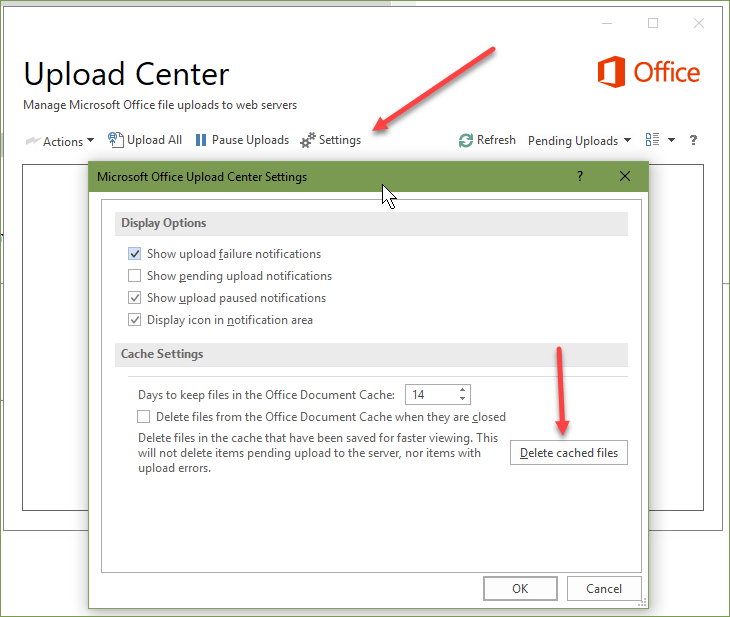Click the Refresh label

pos(496,140)
